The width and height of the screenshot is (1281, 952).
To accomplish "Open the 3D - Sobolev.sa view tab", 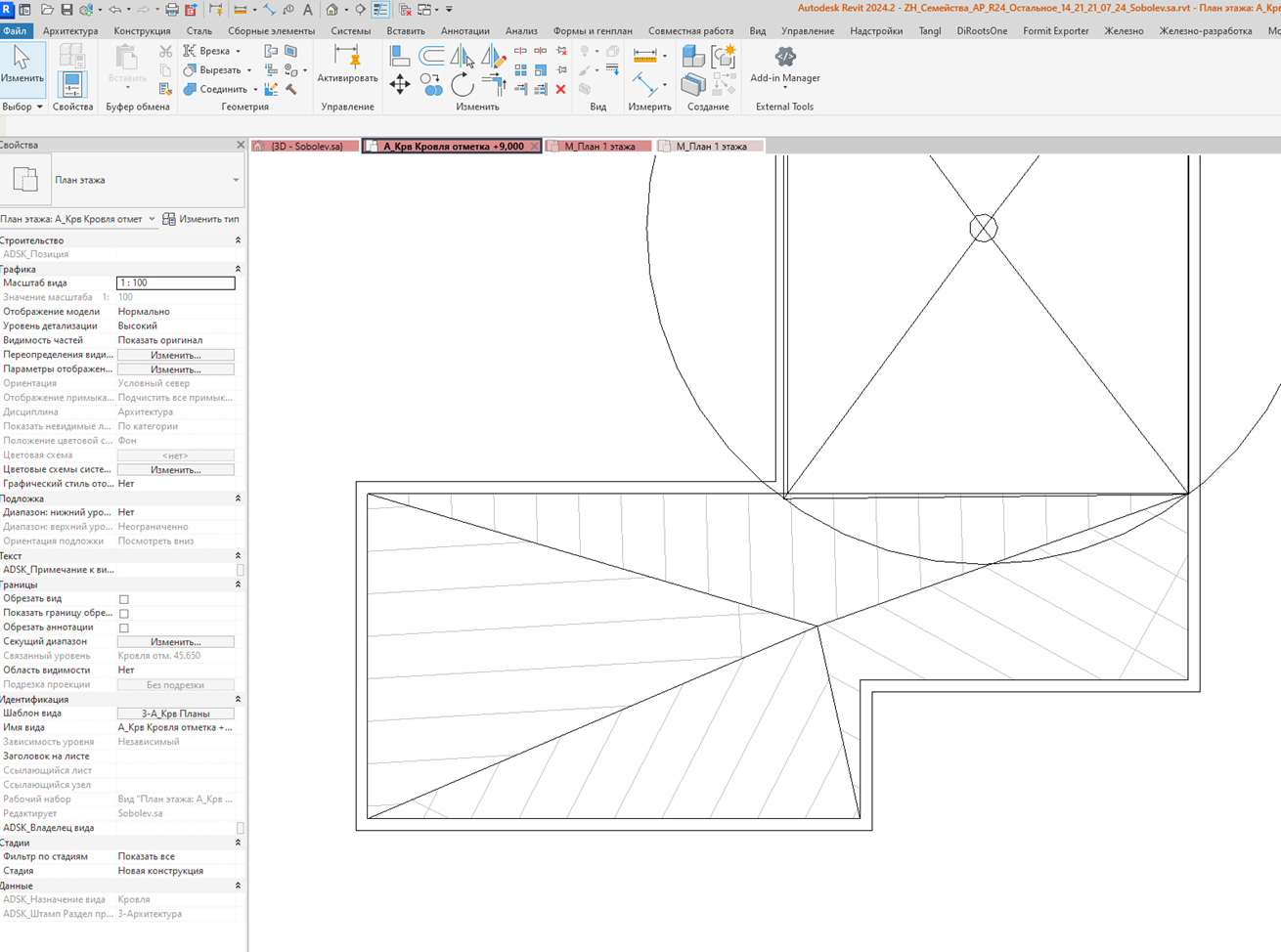I will (305, 147).
